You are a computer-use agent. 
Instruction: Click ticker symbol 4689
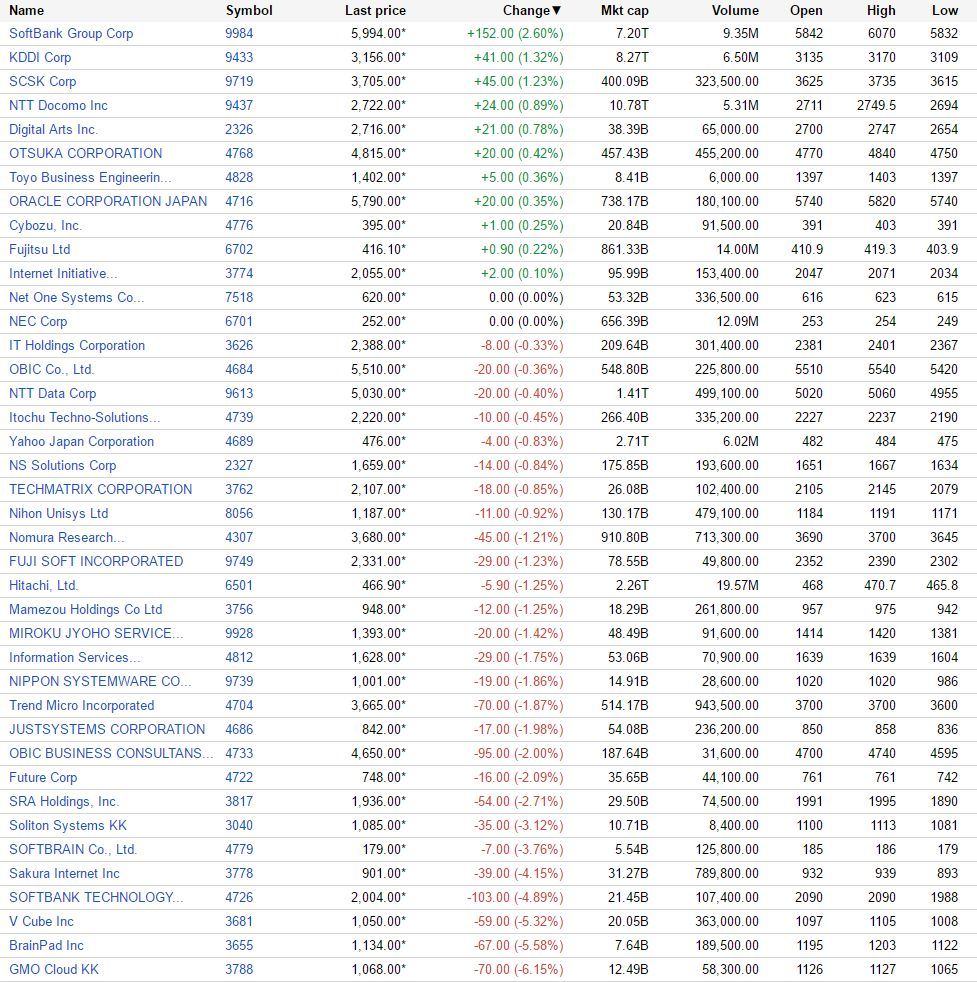tap(239, 442)
